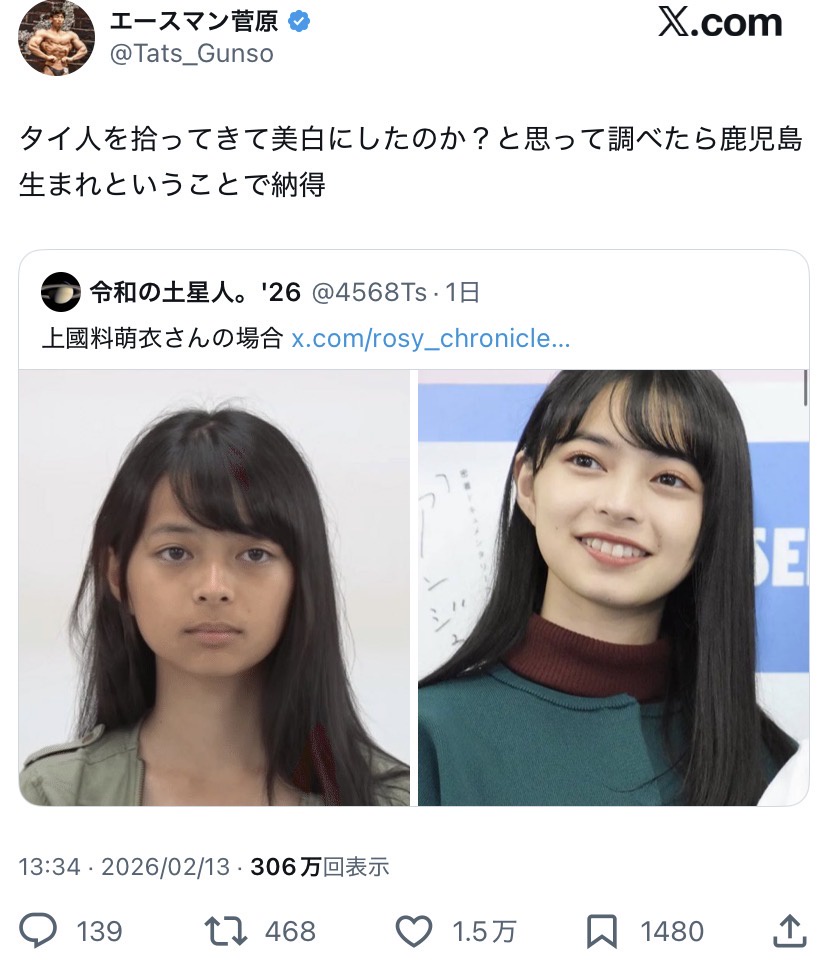Open the x.com/rosy_chronicle link

[x=431, y=338]
